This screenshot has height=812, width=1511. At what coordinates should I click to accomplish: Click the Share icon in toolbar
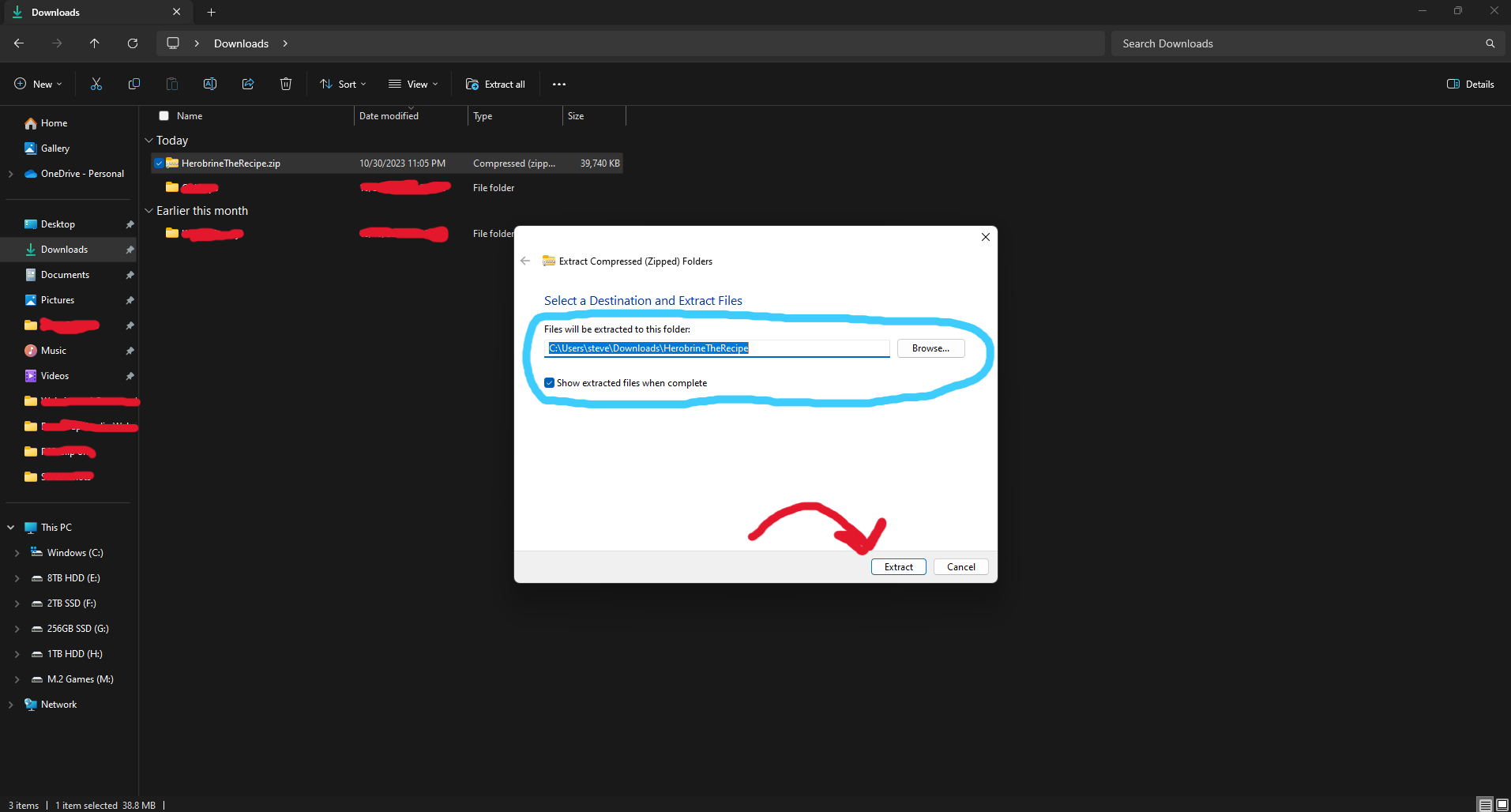[x=248, y=84]
